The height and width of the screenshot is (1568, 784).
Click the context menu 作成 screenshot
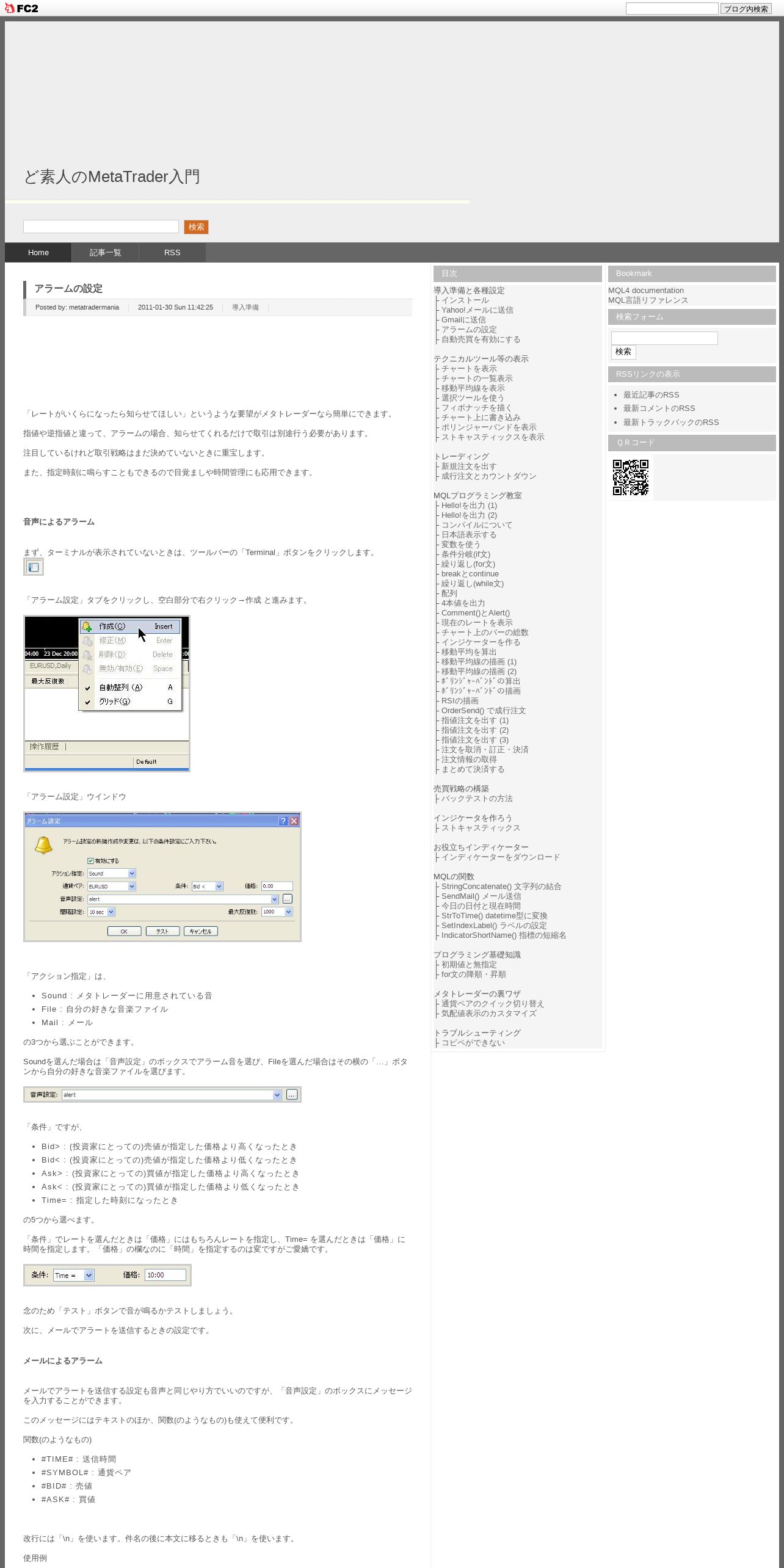pyautogui.click(x=107, y=694)
